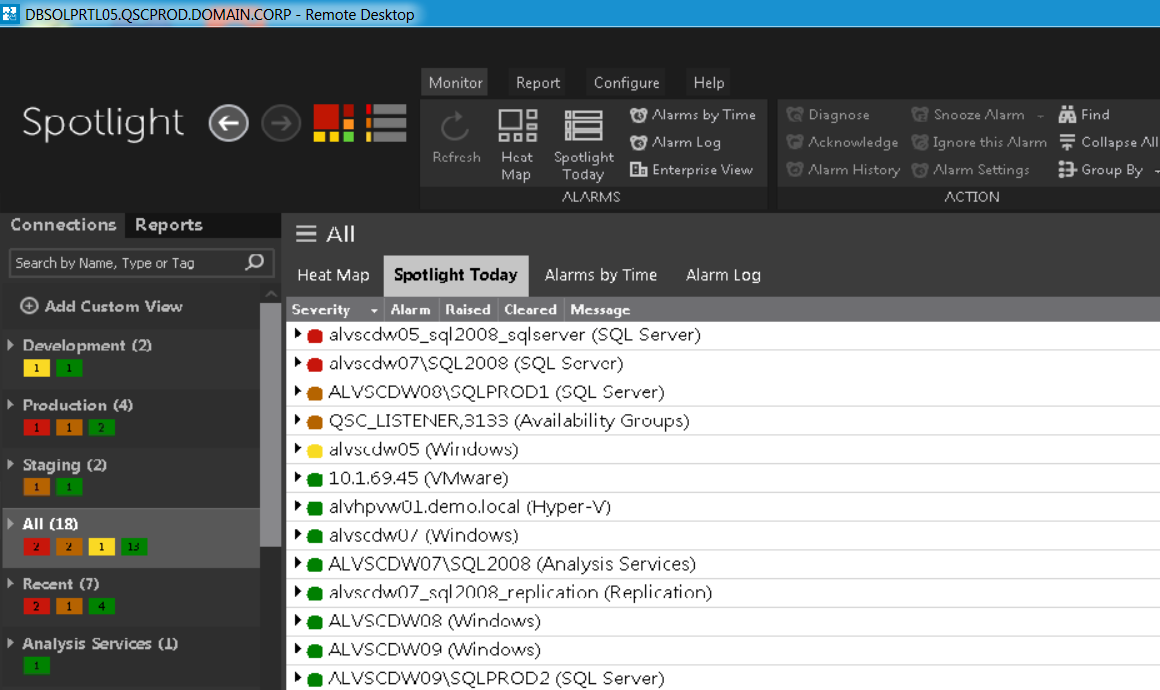
Task: Click Ignore this Alarm action
Action: 979,142
